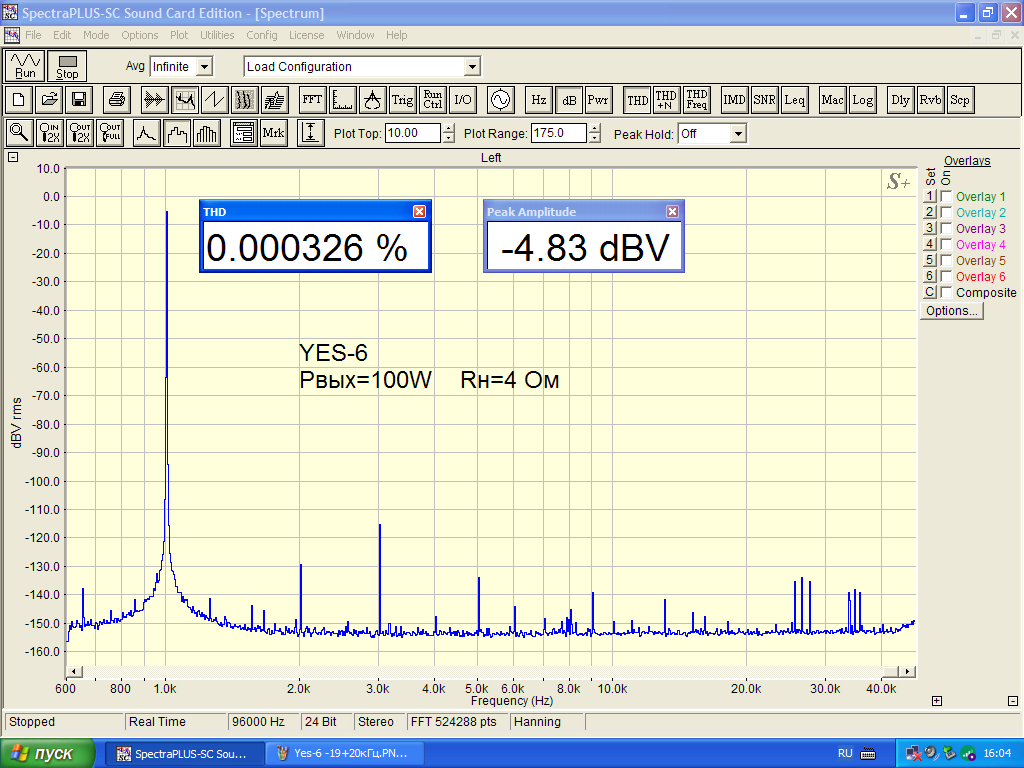Open the Config menu
The height and width of the screenshot is (768, 1024).
(x=262, y=35)
